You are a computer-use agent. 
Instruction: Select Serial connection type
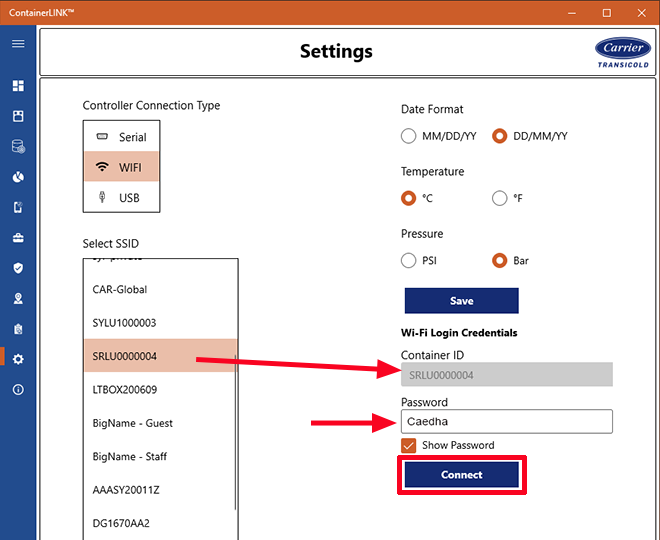point(121,137)
